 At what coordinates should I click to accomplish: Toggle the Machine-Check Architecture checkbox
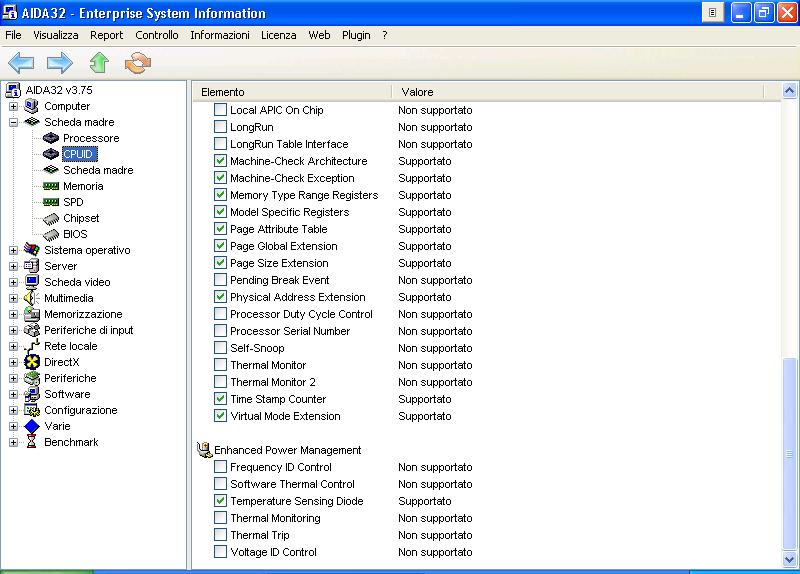[x=220, y=161]
